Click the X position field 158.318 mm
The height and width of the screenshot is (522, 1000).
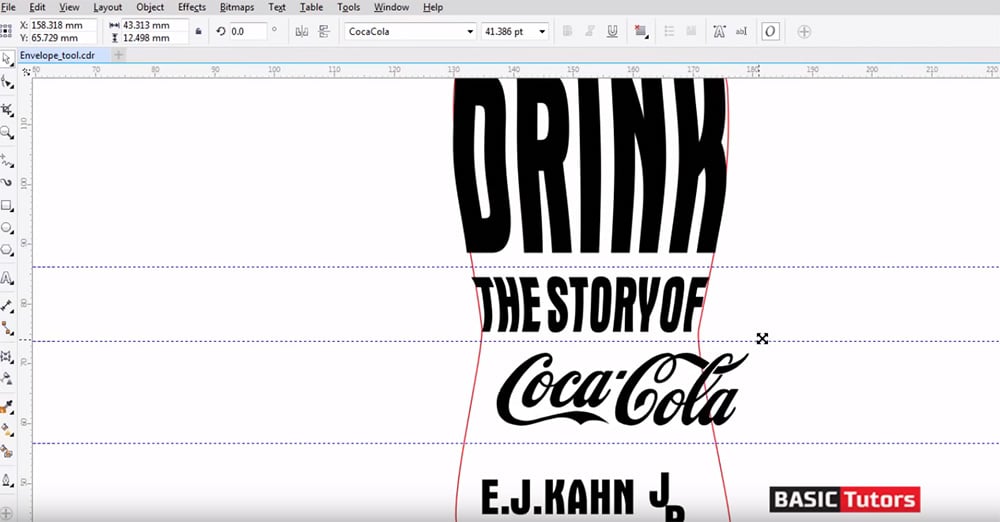pos(63,26)
